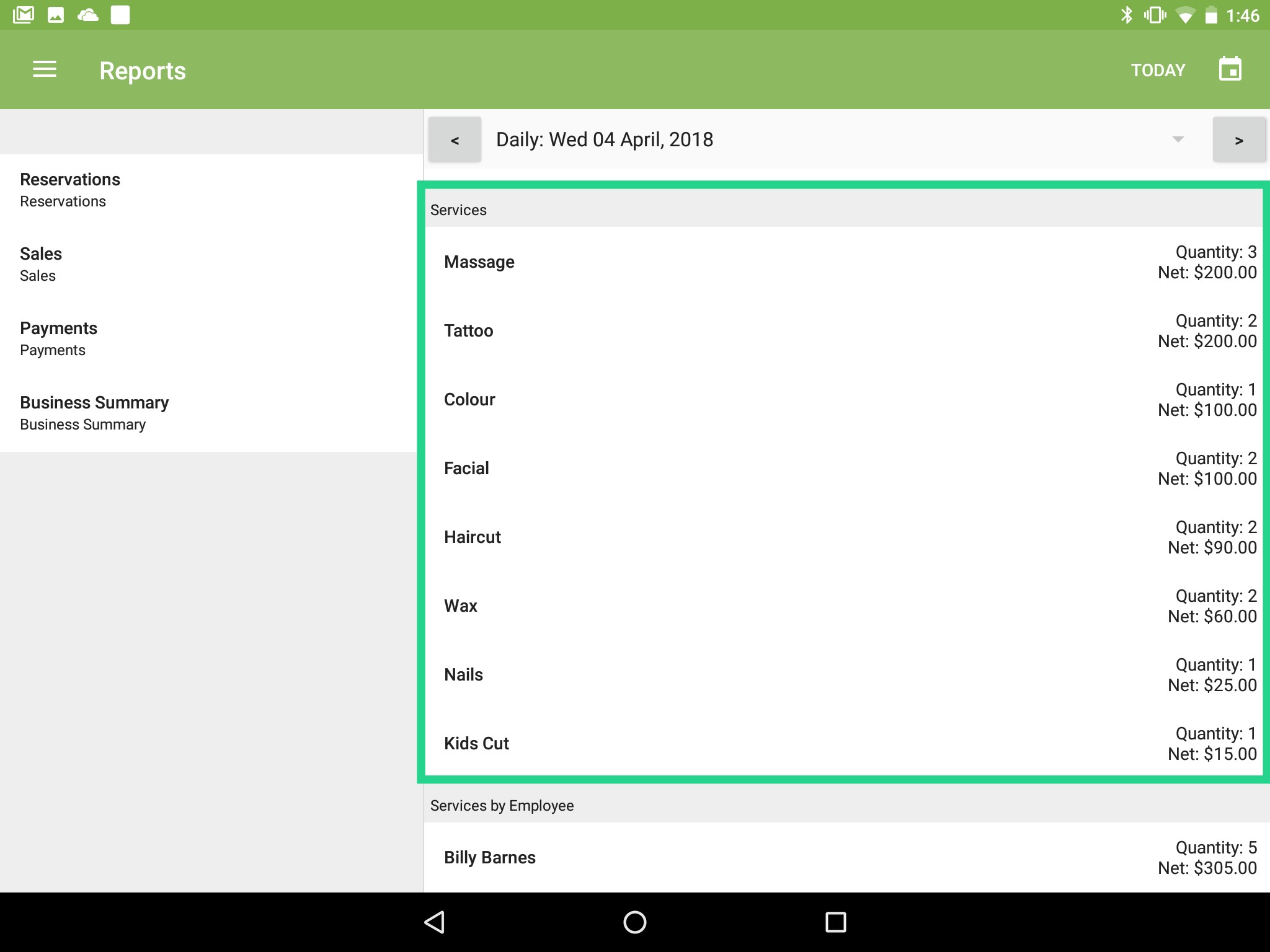Open the Sales report section
Image resolution: width=1270 pixels, height=952 pixels.
click(41, 263)
